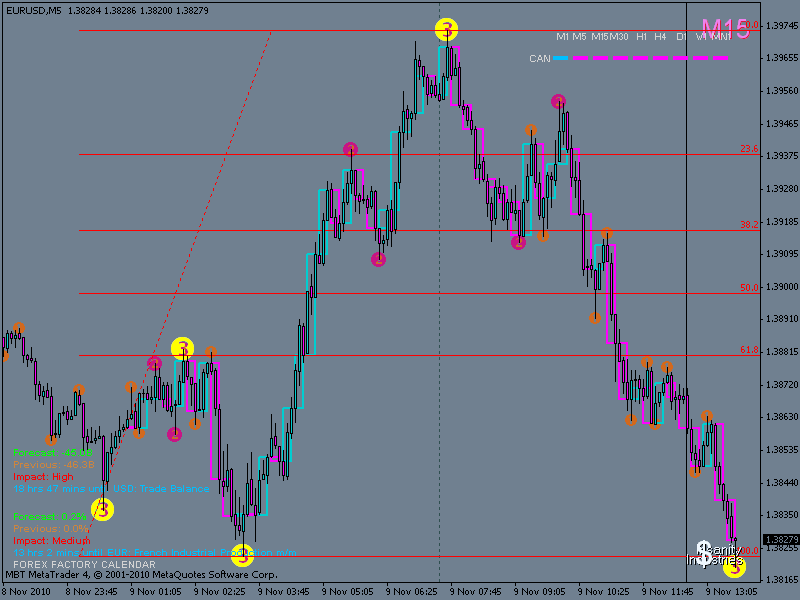Viewport: 800px width, 600px height.
Task: Click the magenta CAN bar under H1
Action: point(641,58)
